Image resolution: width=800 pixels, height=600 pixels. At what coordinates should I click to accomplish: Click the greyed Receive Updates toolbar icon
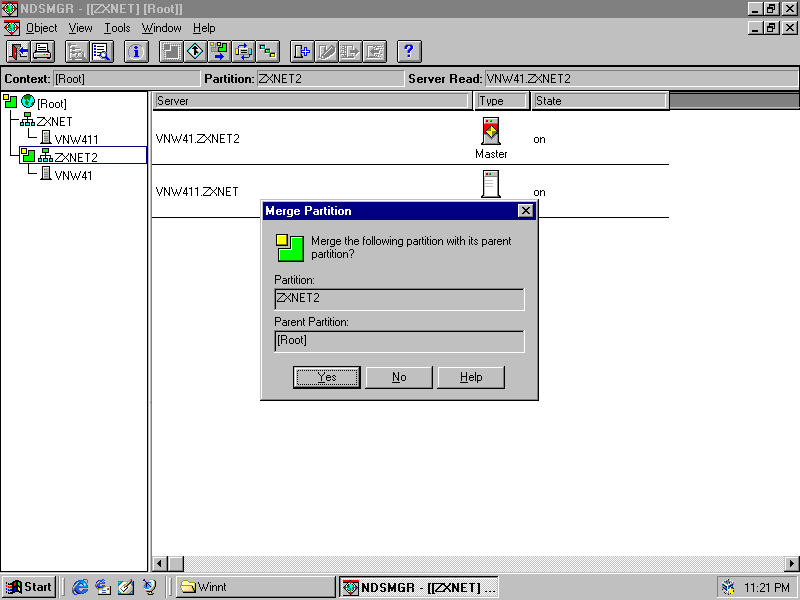[374, 52]
